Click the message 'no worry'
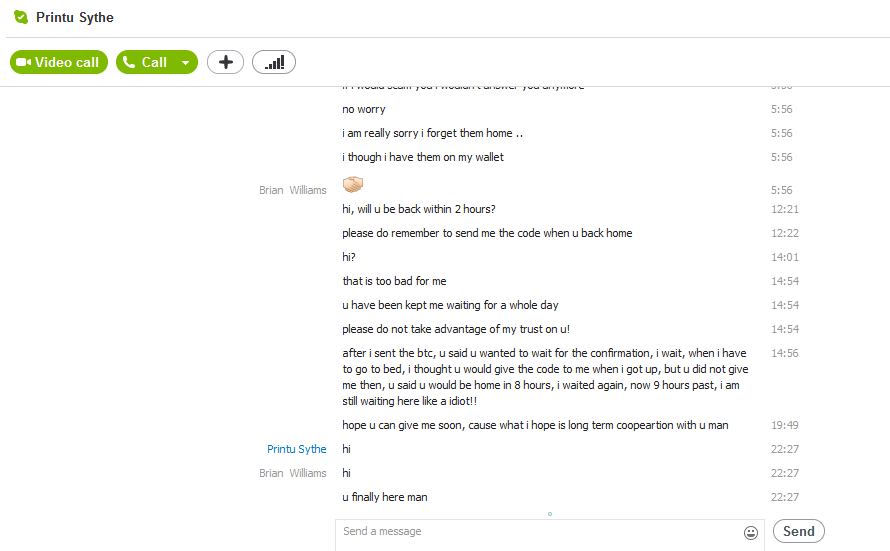890x551 pixels. pyautogui.click(x=363, y=109)
